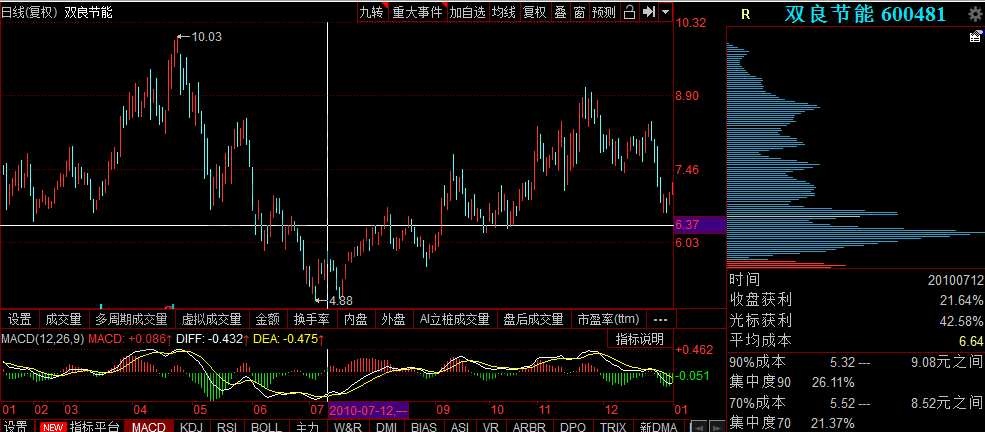The image size is (985, 432).
Task: Open 指标说明 indicator description
Action: coord(639,339)
